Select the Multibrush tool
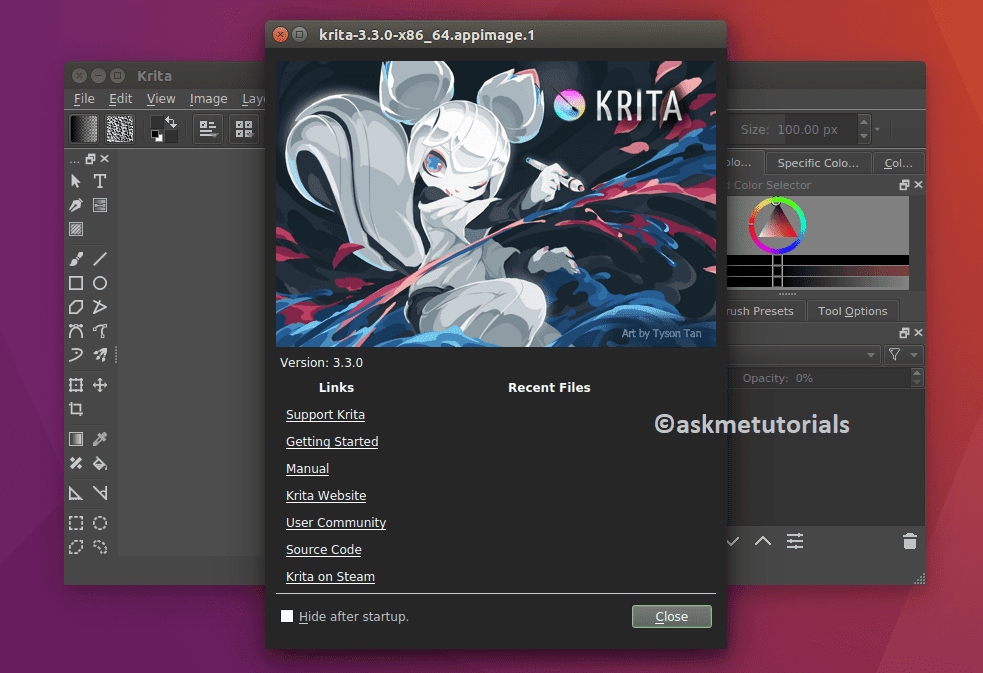The width and height of the screenshot is (983, 673). (x=100, y=355)
